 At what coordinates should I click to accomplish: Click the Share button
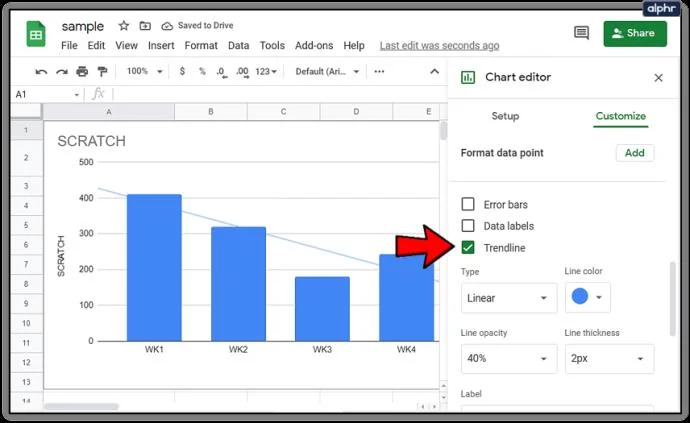[635, 33]
